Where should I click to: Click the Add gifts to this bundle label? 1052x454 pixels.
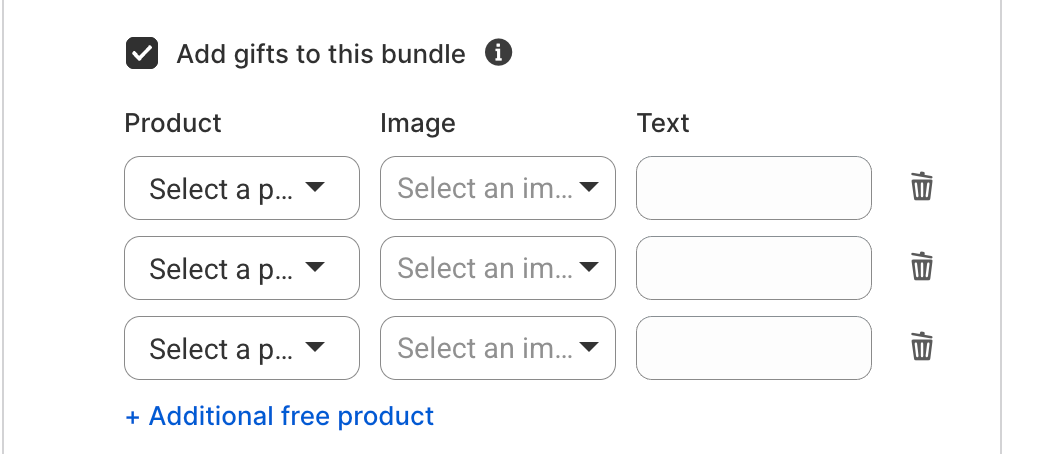pyautogui.click(x=321, y=54)
